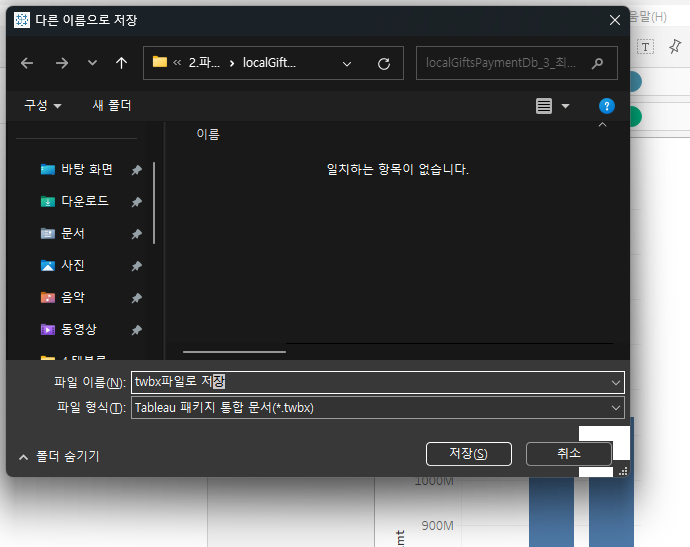
Task: Click the scroll-up caret above list
Action: (602, 125)
